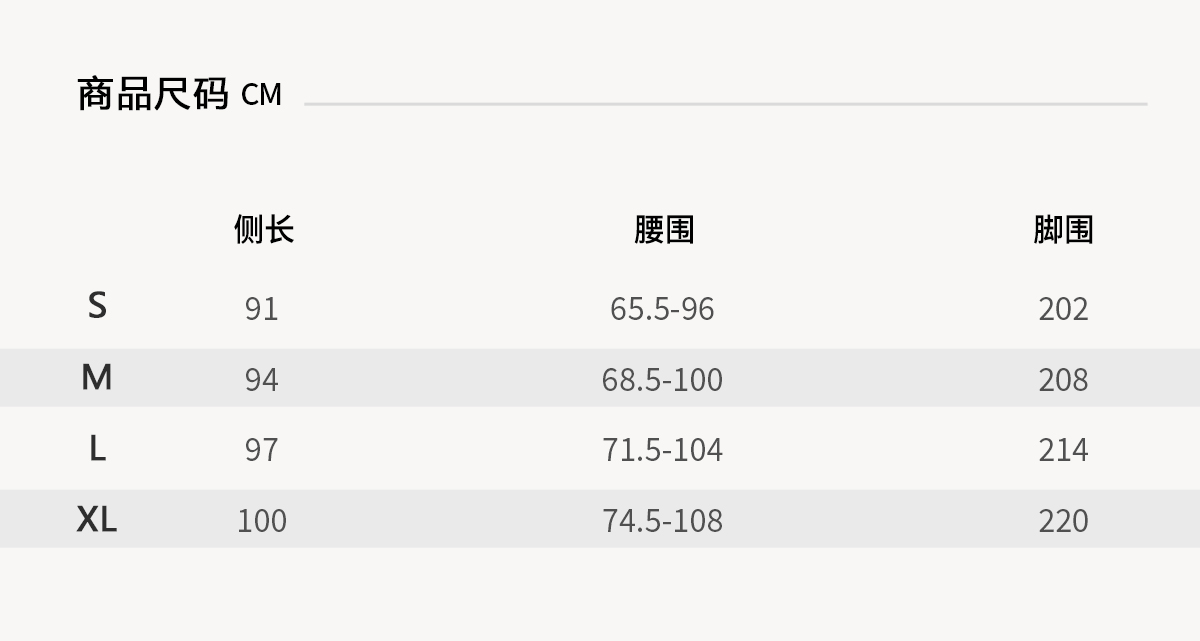
Task: Click hem circumference value 220
Action: pyautogui.click(x=1063, y=521)
